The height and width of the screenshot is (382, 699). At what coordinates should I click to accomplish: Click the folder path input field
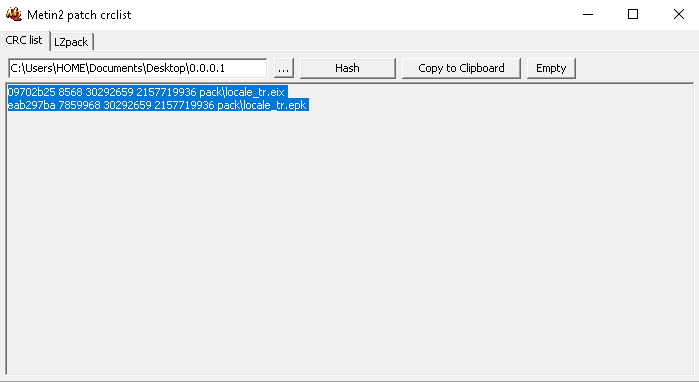[x=138, y=68]
